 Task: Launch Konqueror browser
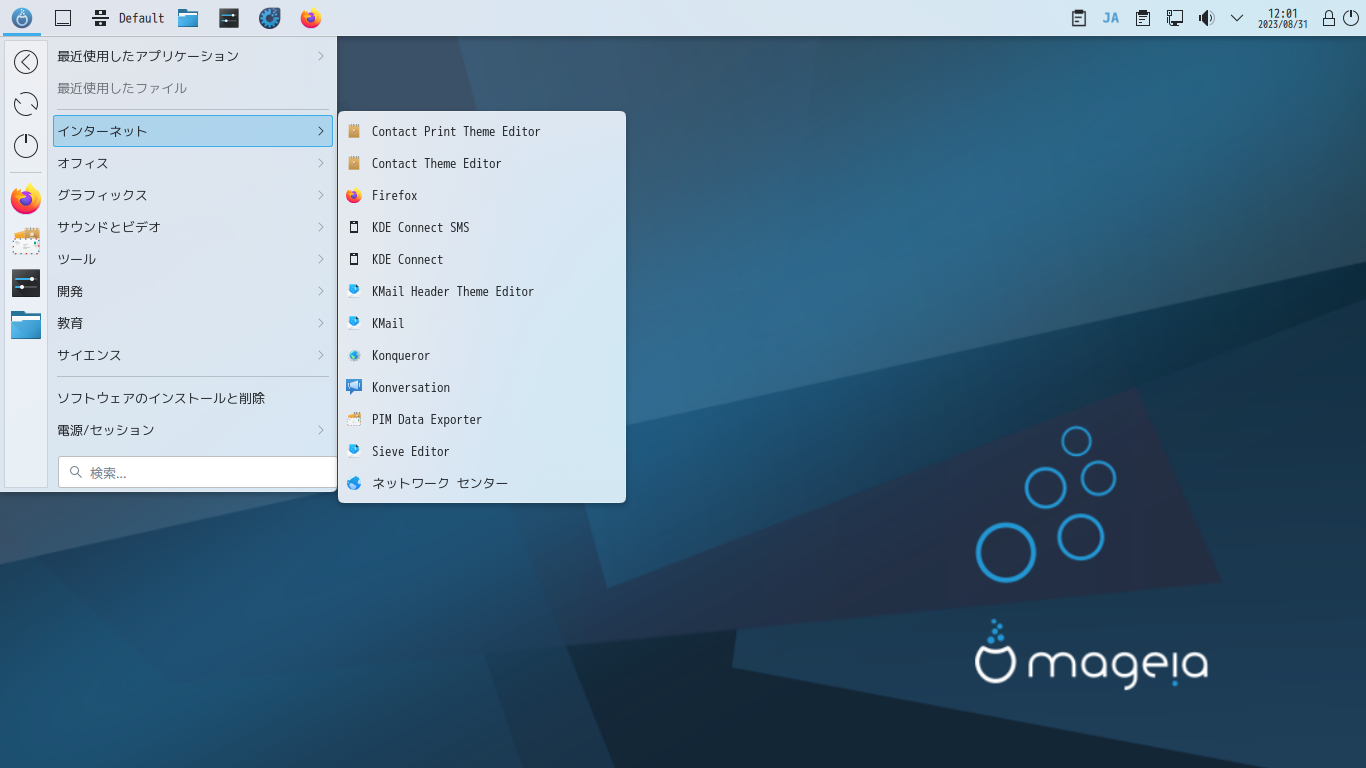coord(482,355)
